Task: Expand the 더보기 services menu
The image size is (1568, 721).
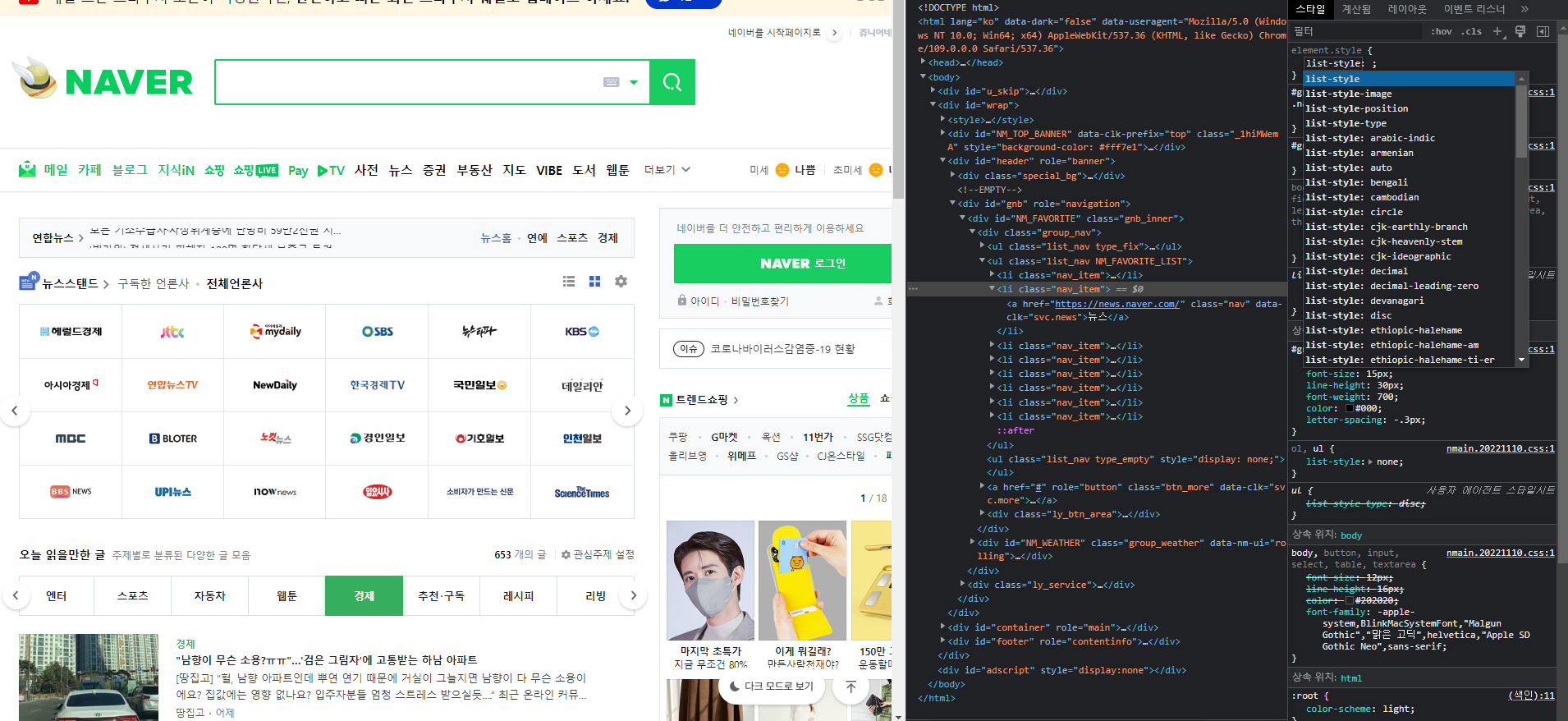Action: [x=667, y=170]
